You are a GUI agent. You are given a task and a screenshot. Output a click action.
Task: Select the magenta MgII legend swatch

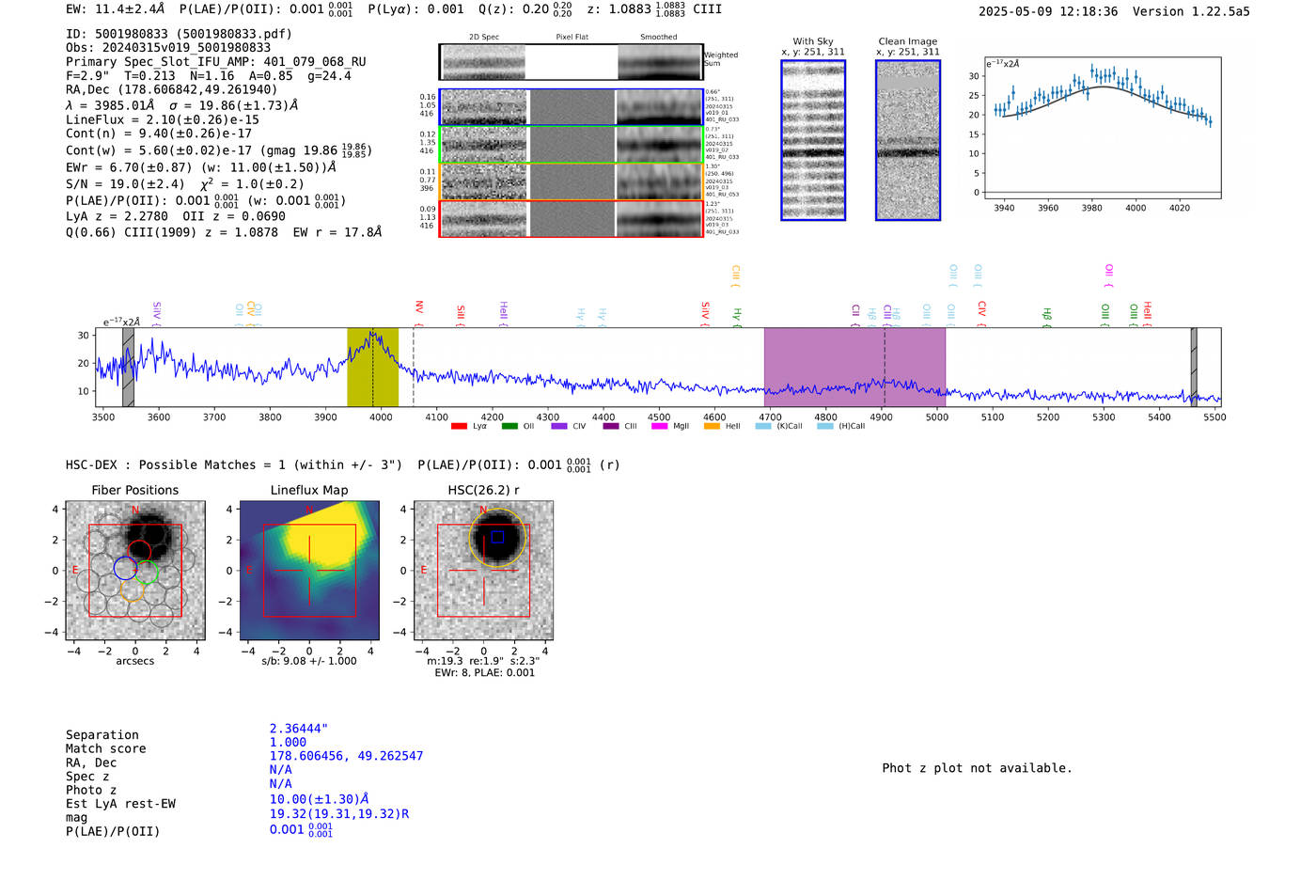[x=660, y=426]
